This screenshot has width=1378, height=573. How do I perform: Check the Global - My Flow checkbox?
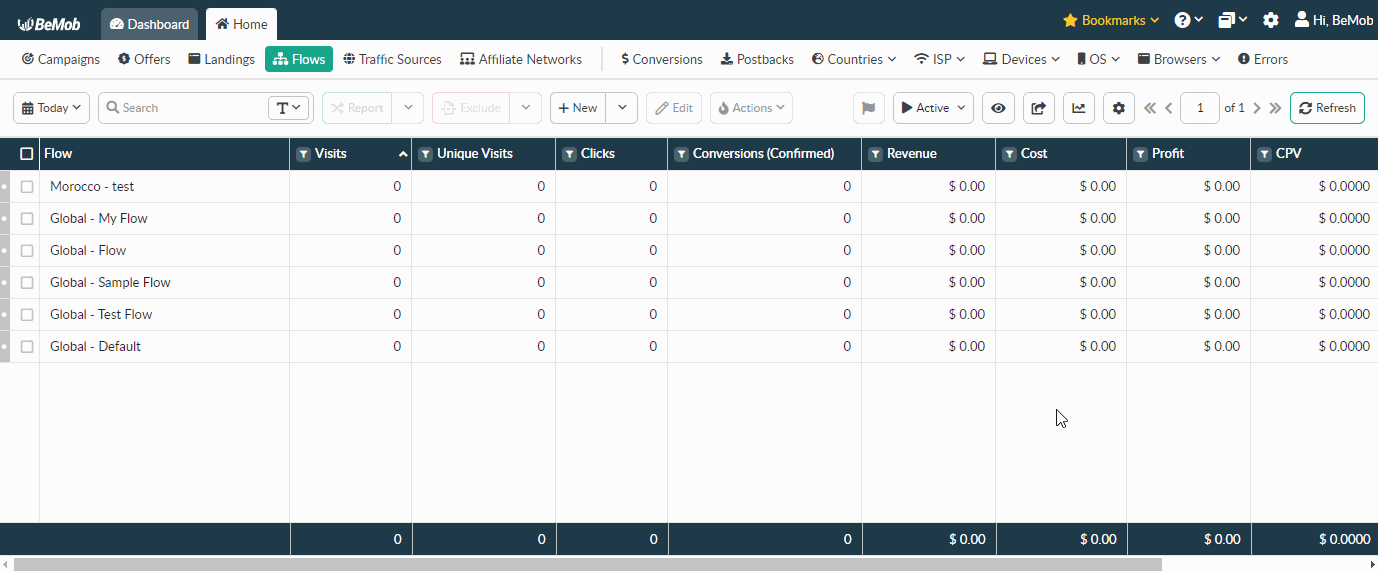[27, 218]
